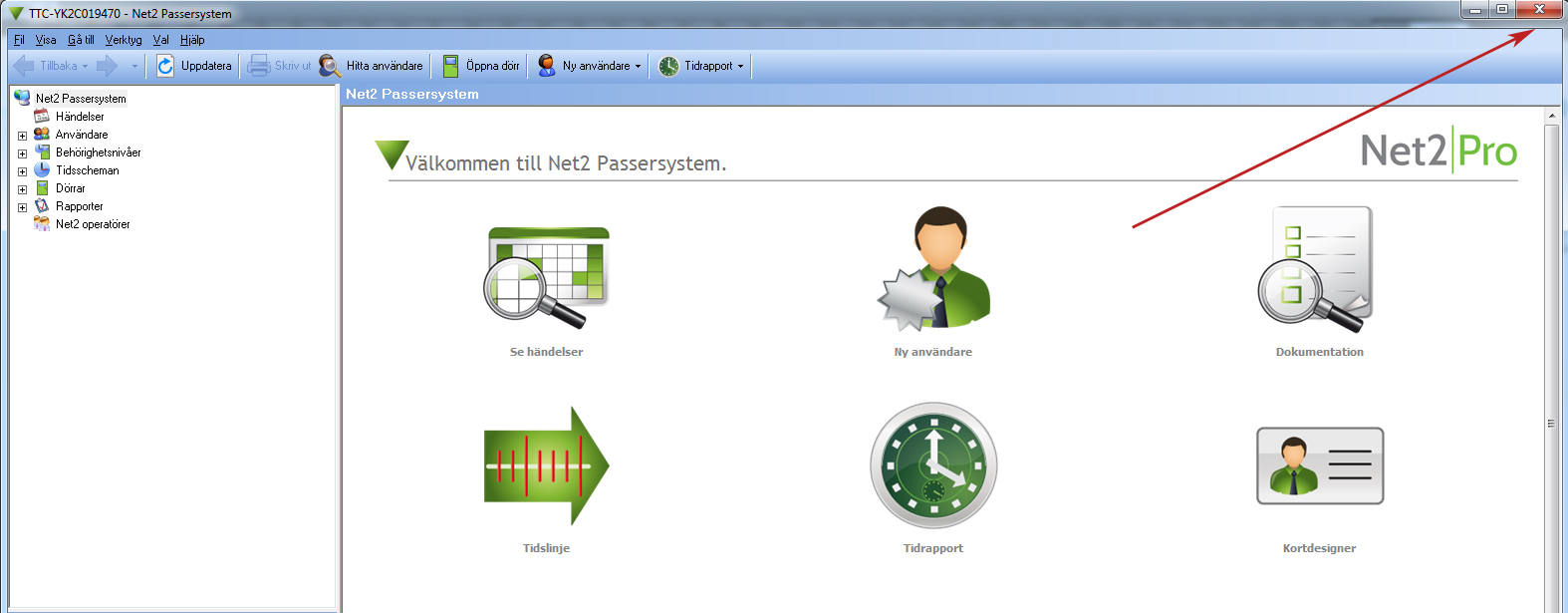This screenshot has height=613, width=1568.
Task: Expand the Dörrar tree node
Action: (x=22, y=189)
